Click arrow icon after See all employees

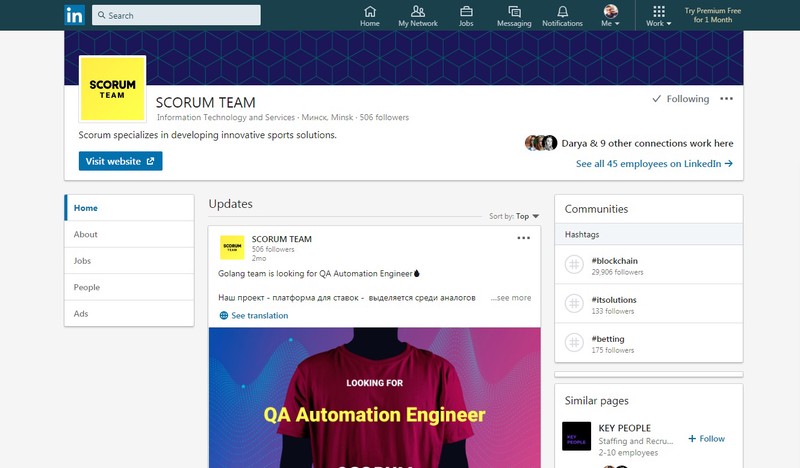pos(729,163)
